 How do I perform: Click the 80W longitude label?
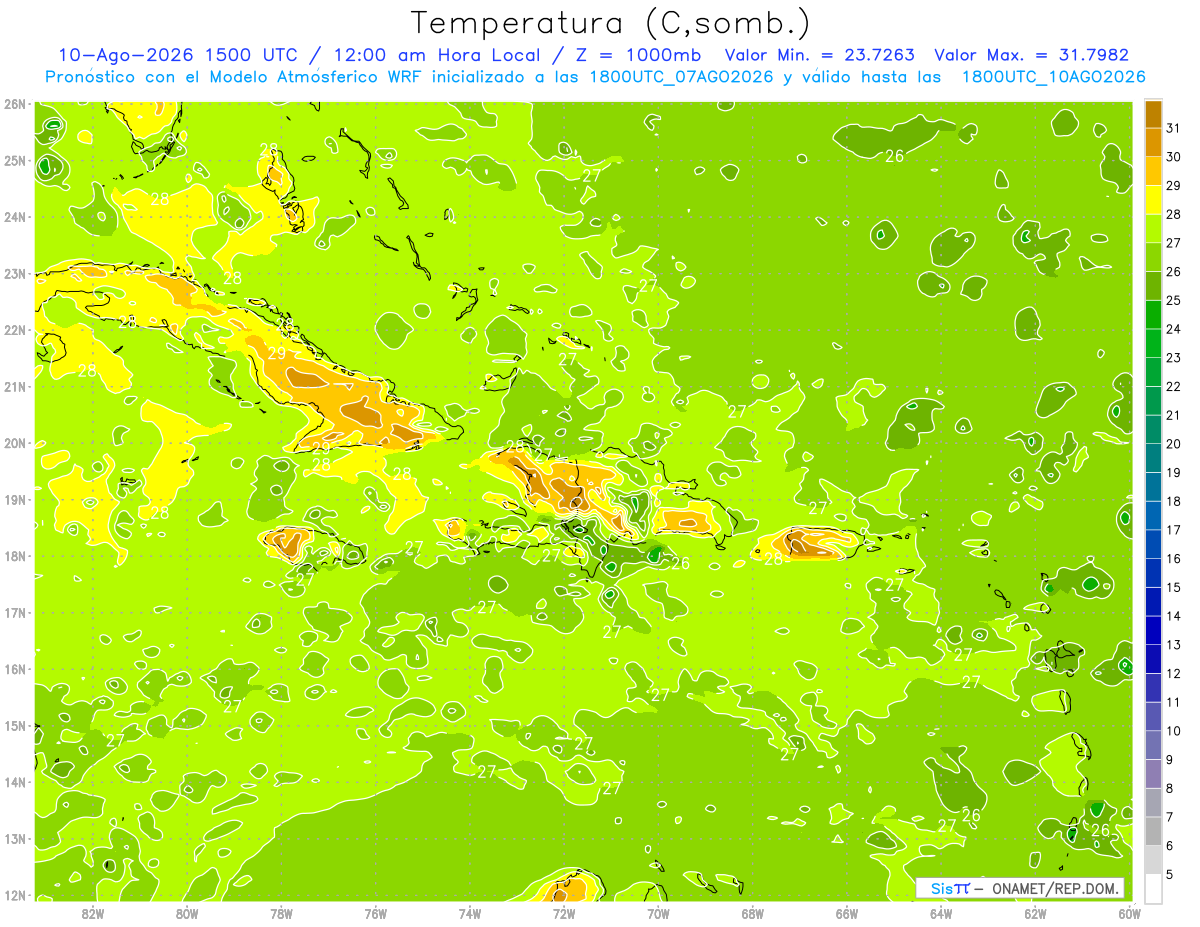[187, 913]
